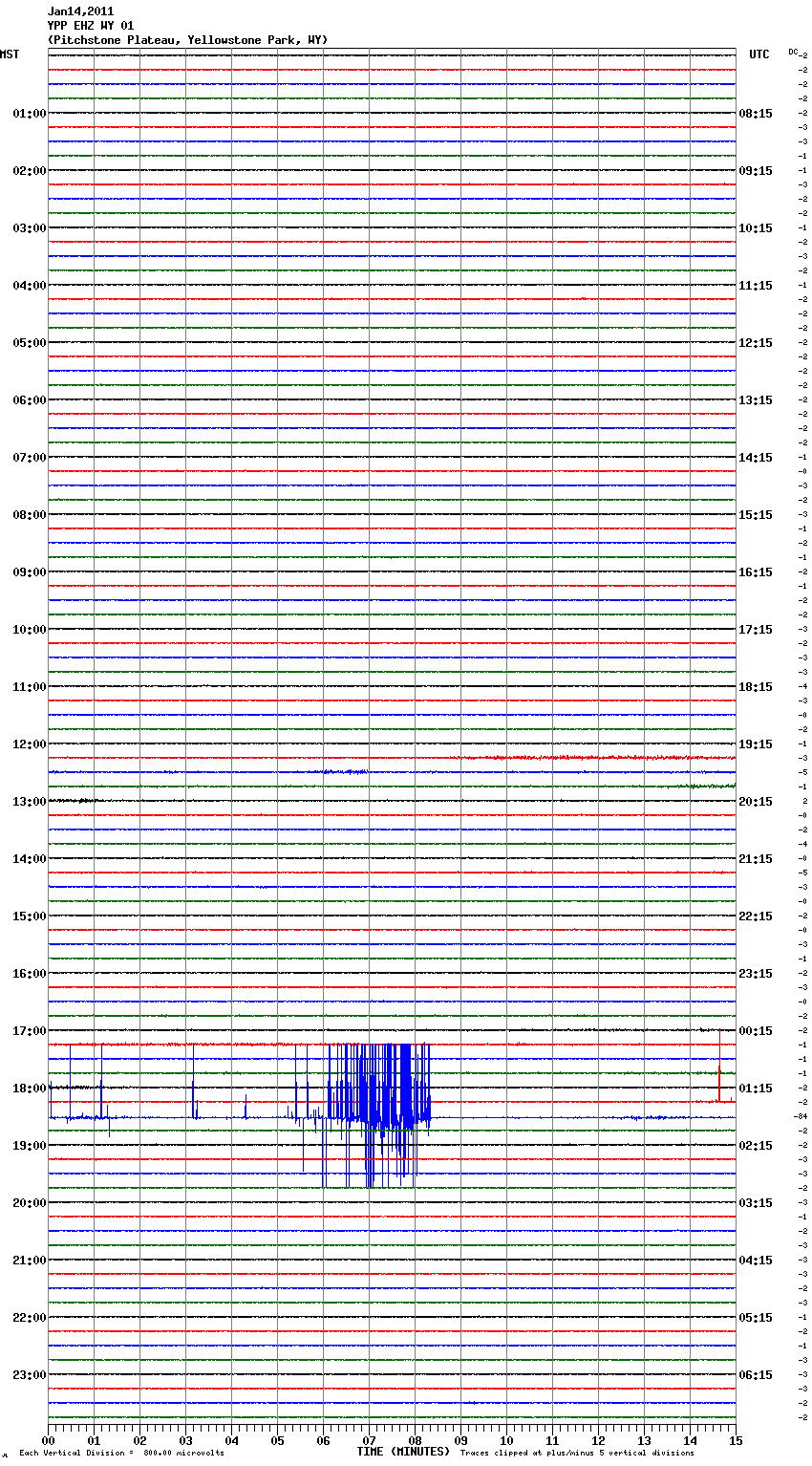Select the 23:00 MST time label
The image size is (812, 1466).
point(29,1375)
